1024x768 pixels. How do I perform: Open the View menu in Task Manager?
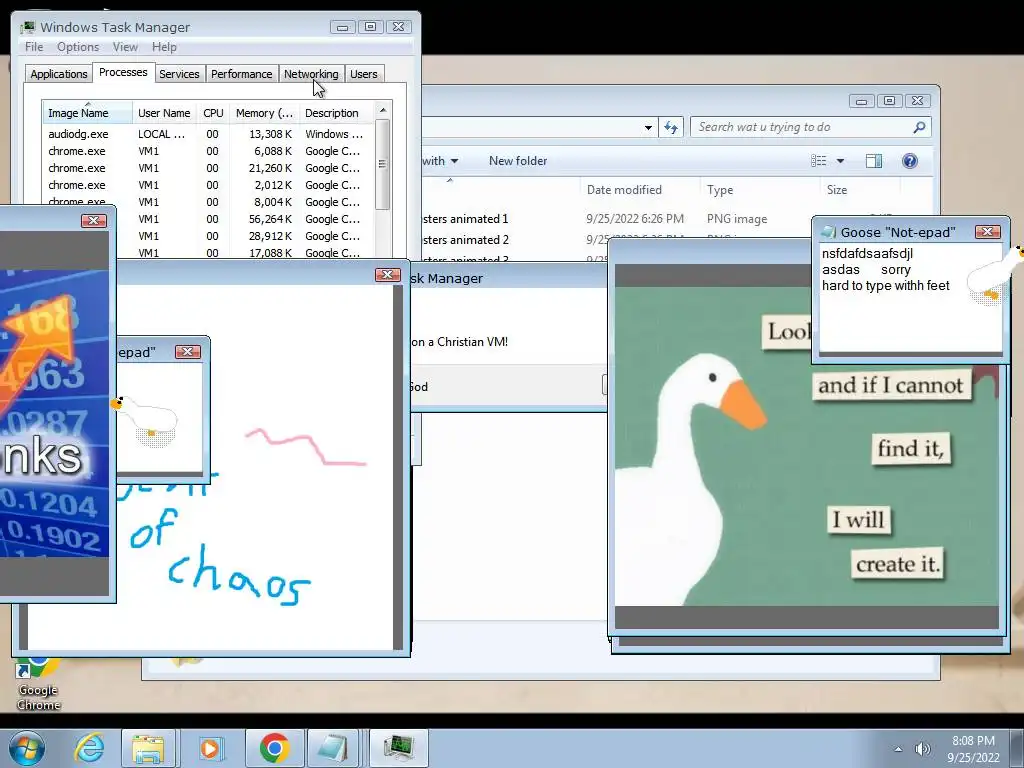125,47
